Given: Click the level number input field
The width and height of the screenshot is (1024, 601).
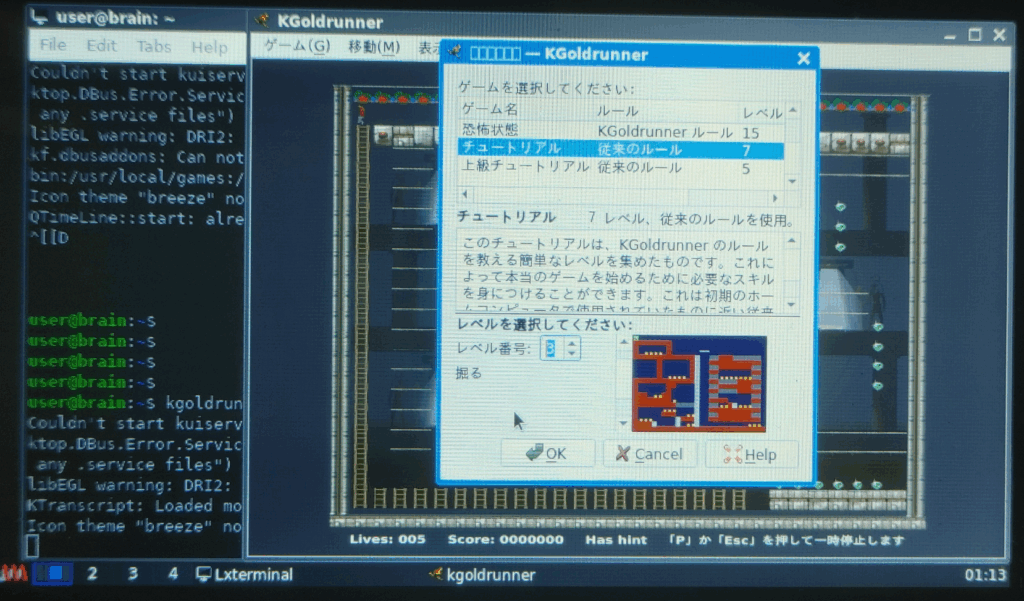Looking at the screenshot, I should click(551, 348).
